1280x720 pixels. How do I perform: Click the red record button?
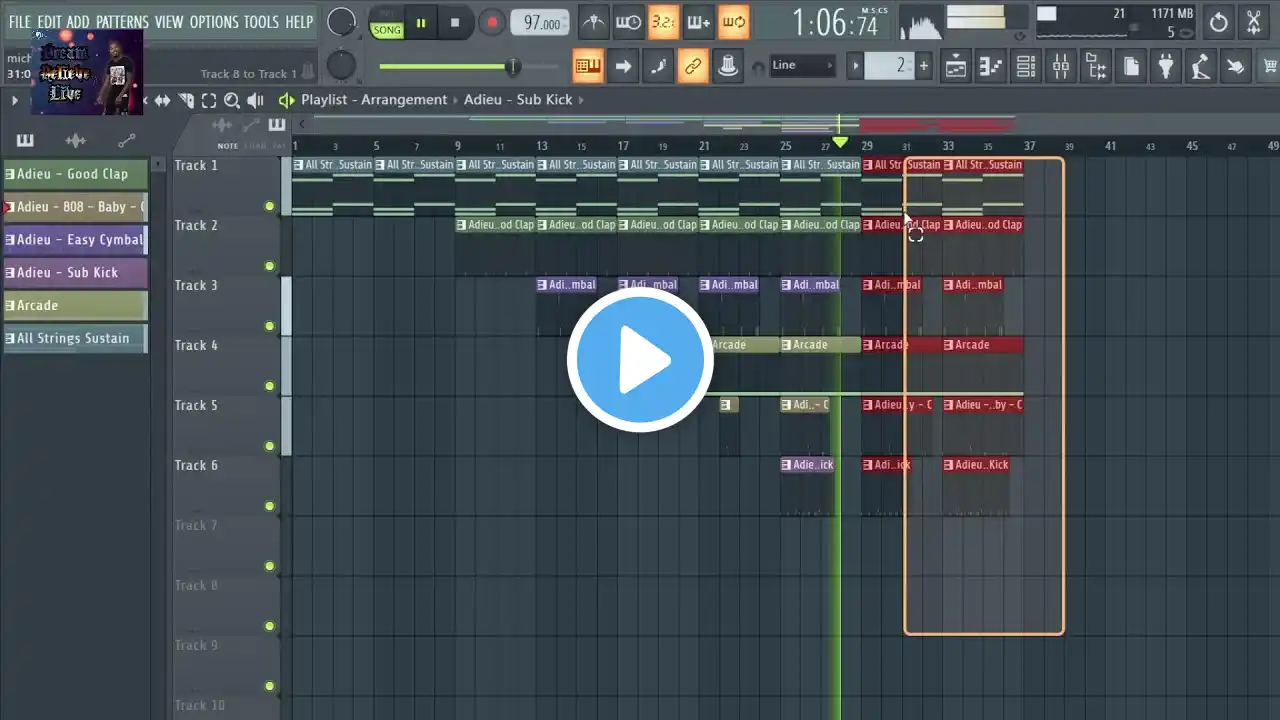point(491,23)
